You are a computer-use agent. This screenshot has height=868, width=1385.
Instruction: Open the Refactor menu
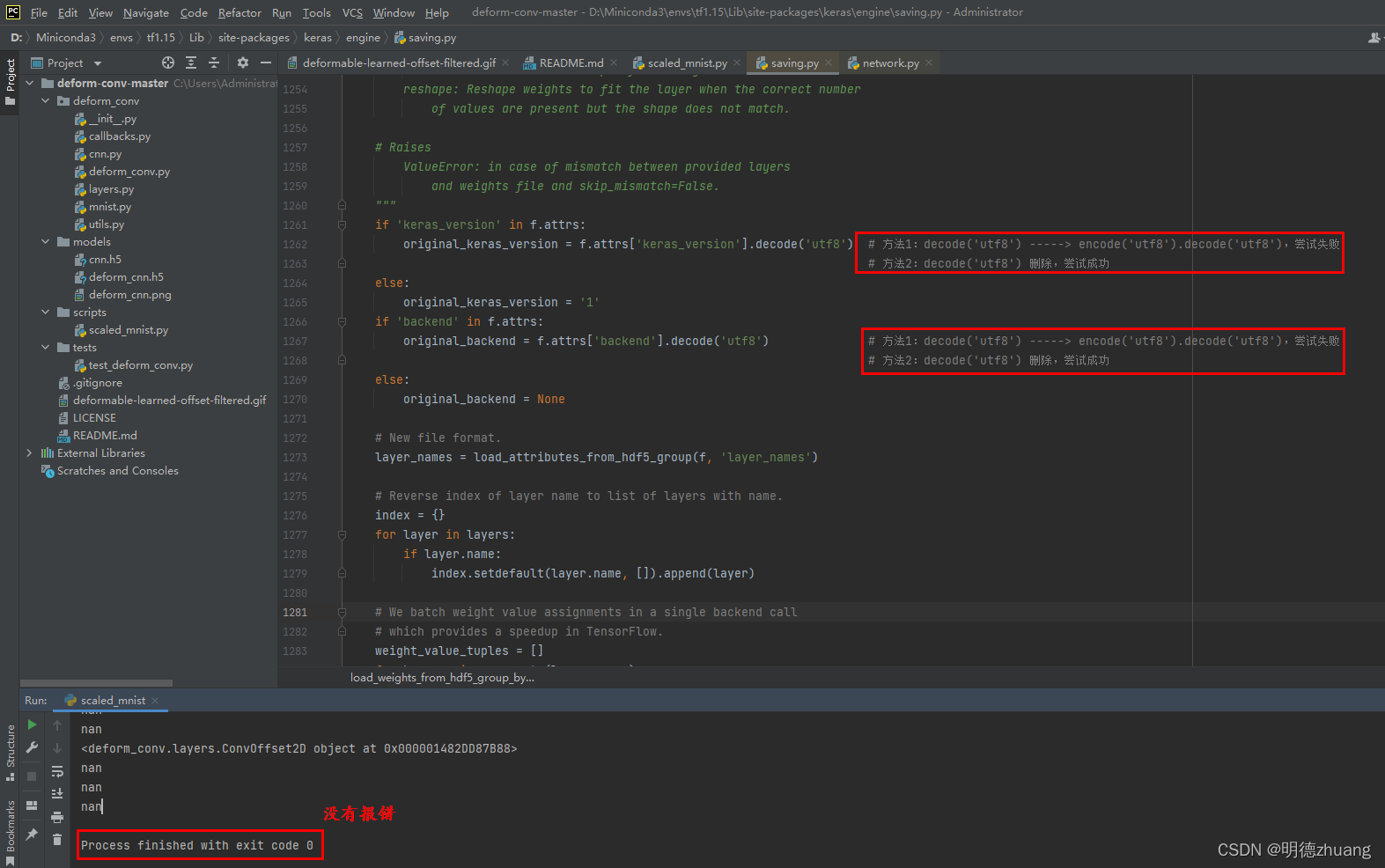(x=239, y=12)
